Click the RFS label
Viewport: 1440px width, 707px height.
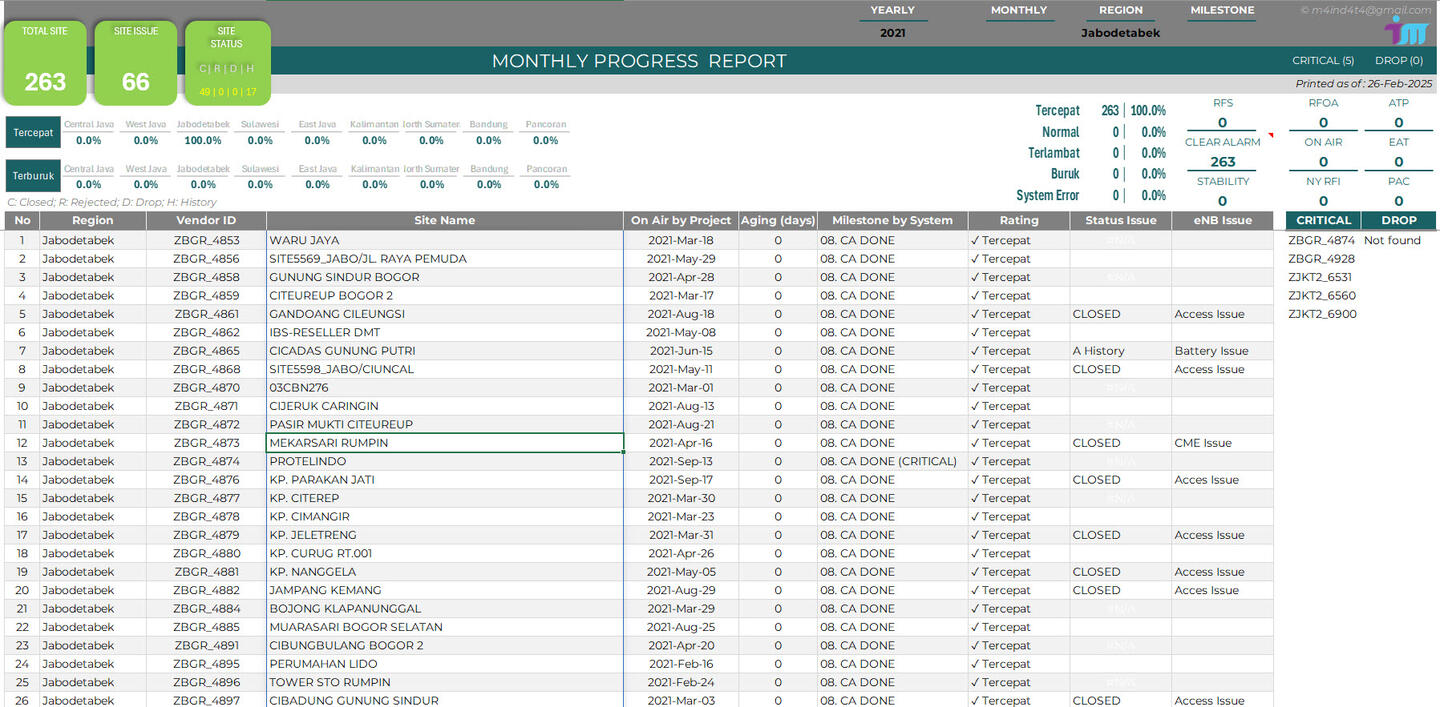pyautogui.click(x=1222, y=103)
